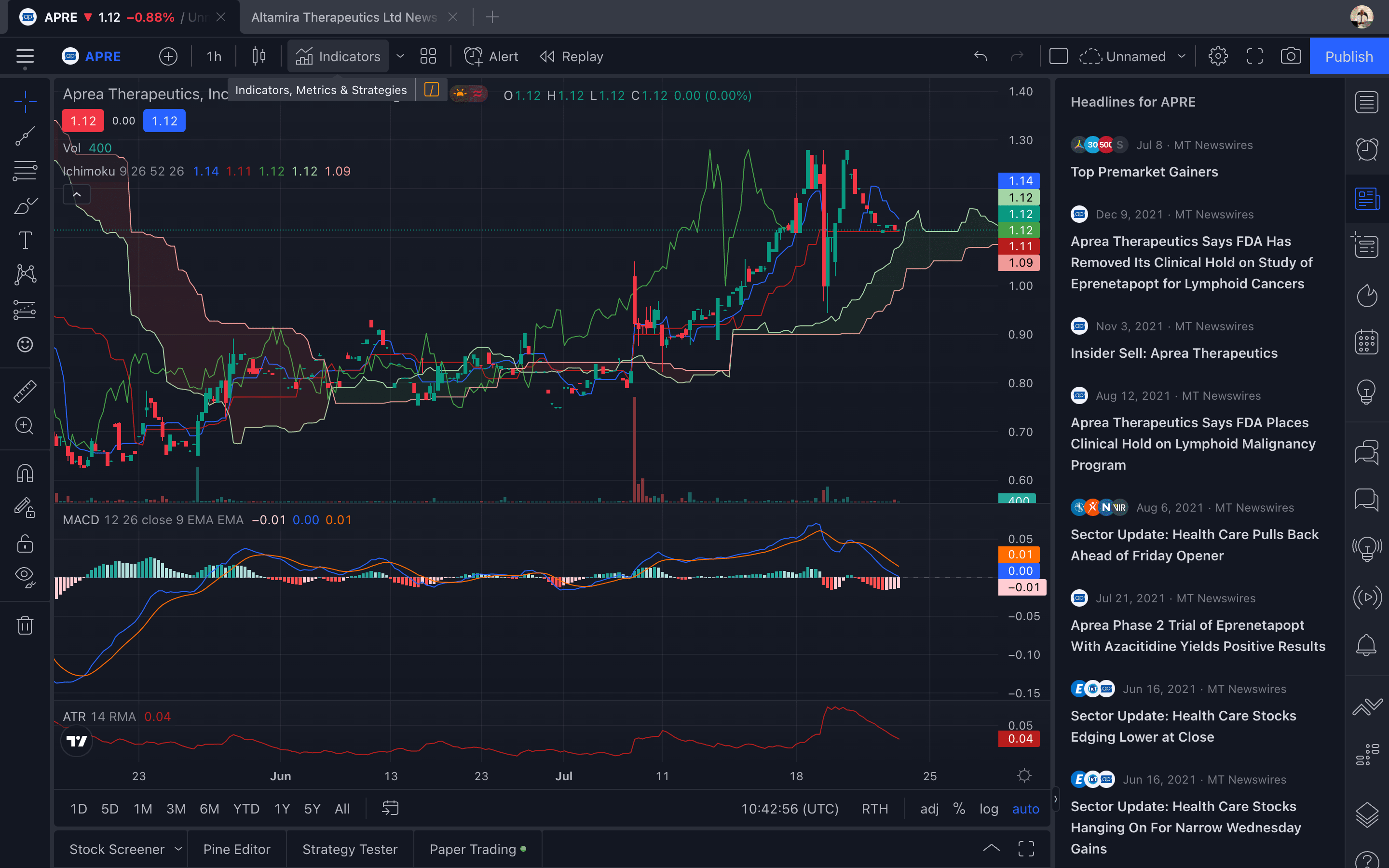1389x868 pixels.
Task: Select the Text annotation tool
Action: pyautogui.click(x=25, y=241)
